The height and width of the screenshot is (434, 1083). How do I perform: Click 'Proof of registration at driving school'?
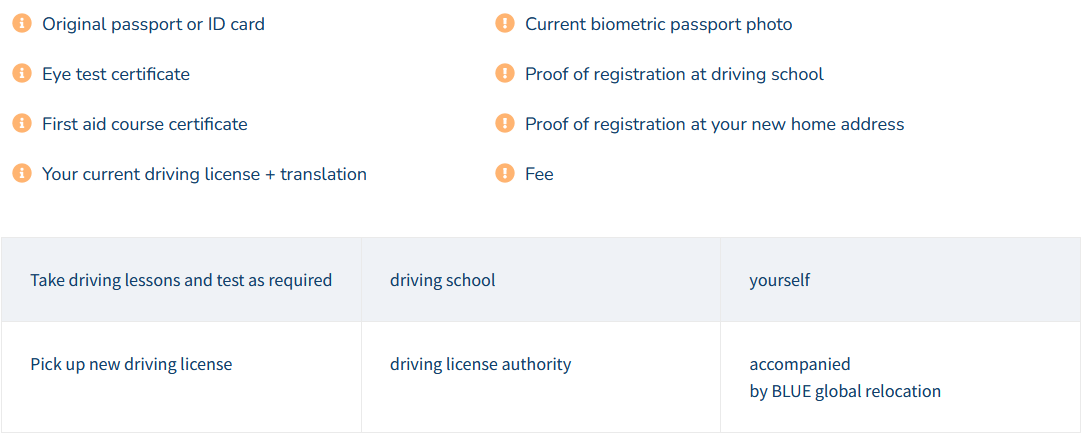675,74
